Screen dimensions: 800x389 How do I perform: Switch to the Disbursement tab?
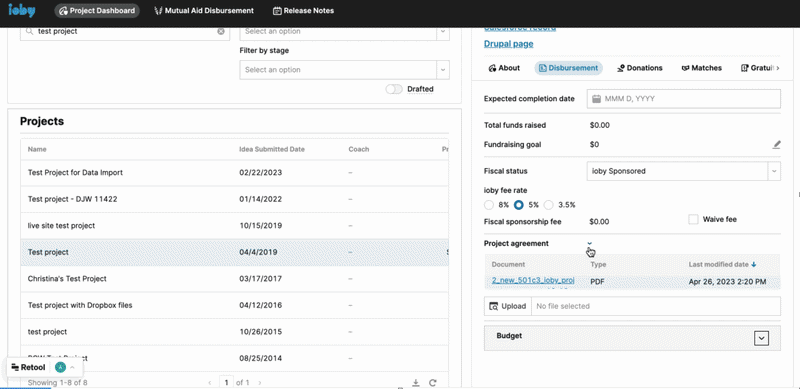tap(568, 68)
